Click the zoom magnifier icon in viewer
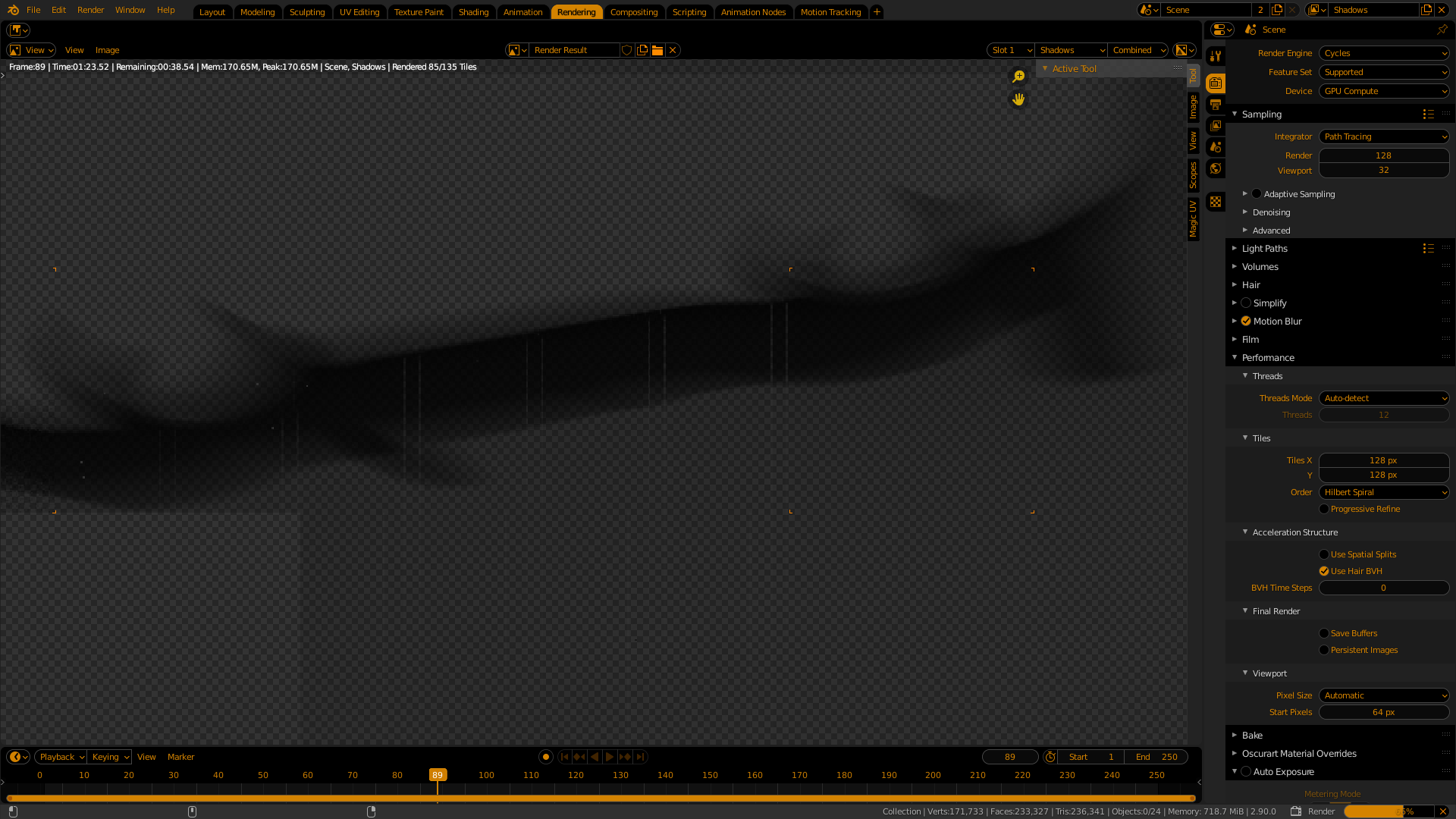Image resolution: width=1456 pixels, height=819 pixels. (x=1018, y=77)
